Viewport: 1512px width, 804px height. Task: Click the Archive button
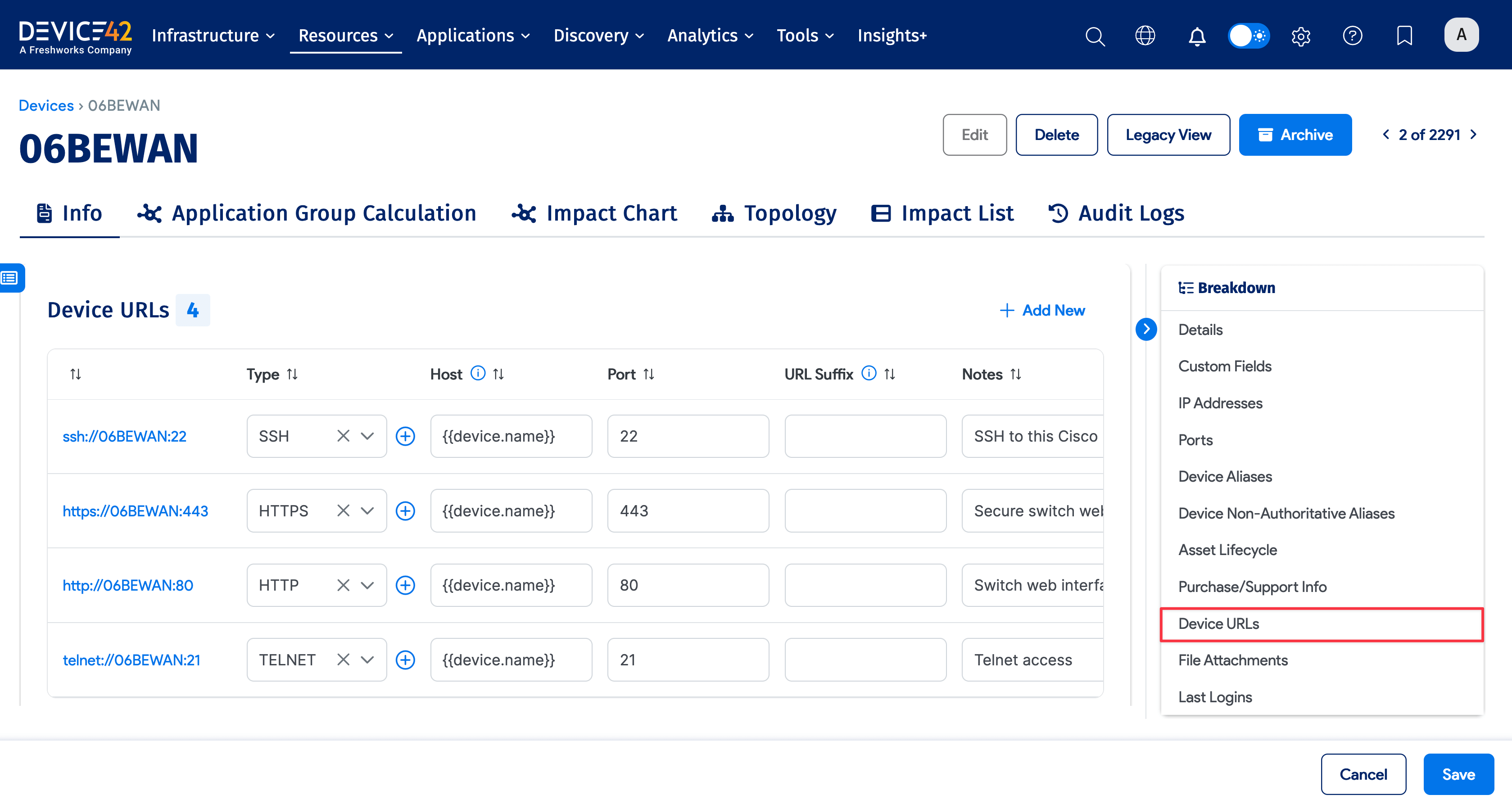pyautogui.click(x=1295, y=135)
